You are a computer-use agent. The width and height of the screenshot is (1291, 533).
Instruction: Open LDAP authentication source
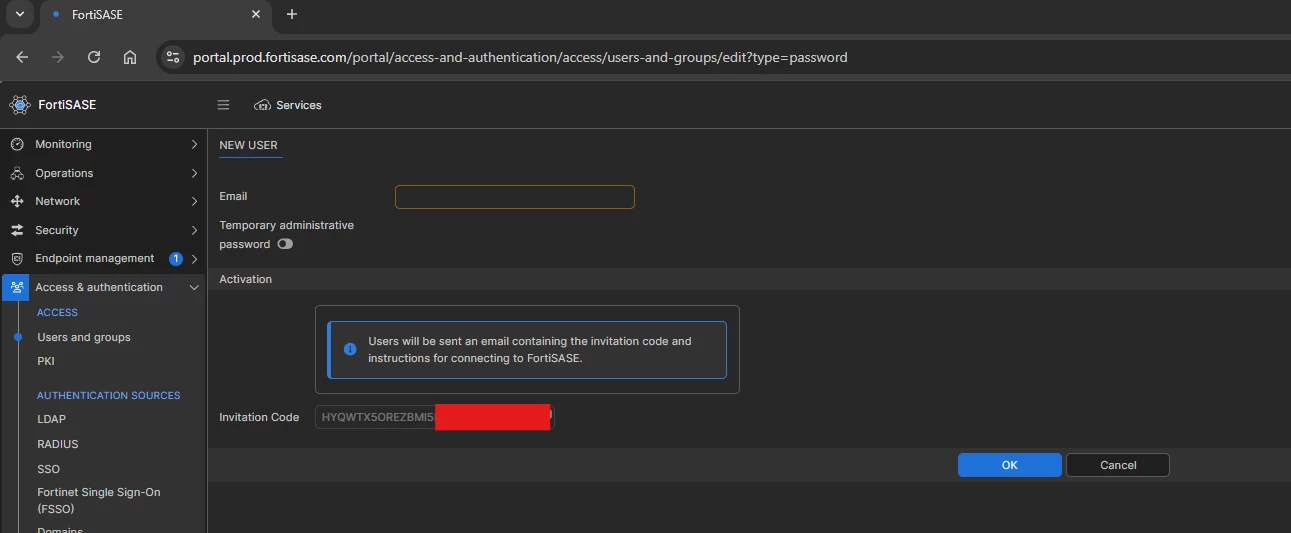51,419
